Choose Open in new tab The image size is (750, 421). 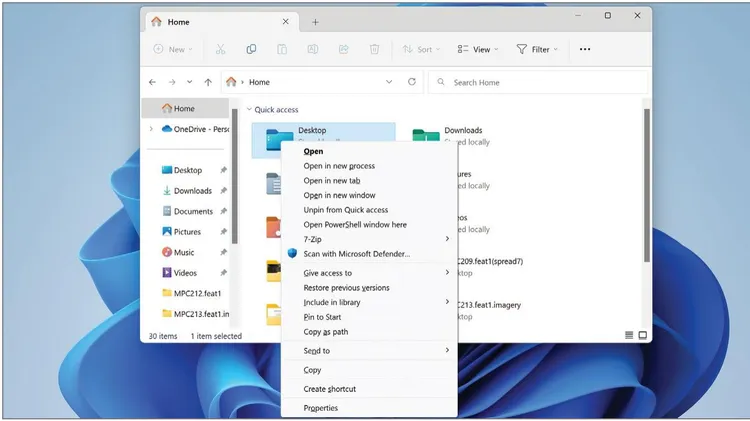pyautogui.click(x=370, y=181)
